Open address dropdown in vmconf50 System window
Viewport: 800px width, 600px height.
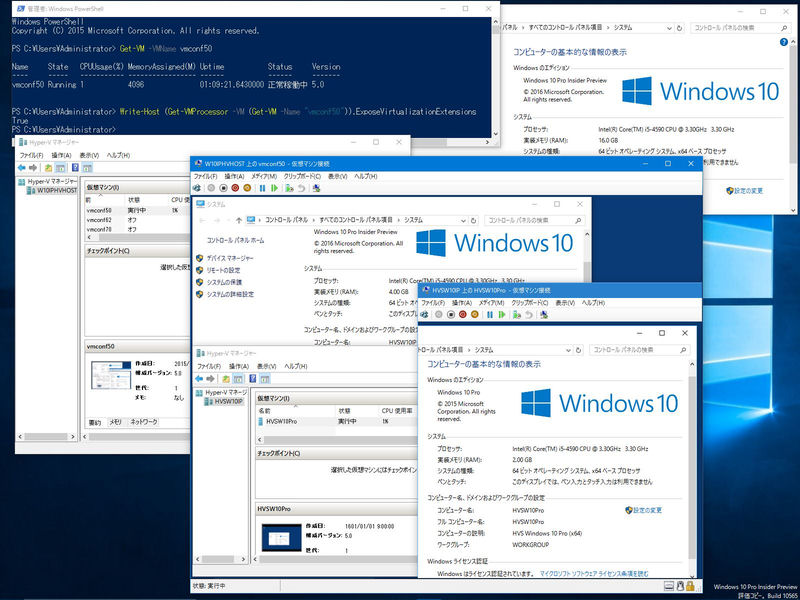point(463,220)
